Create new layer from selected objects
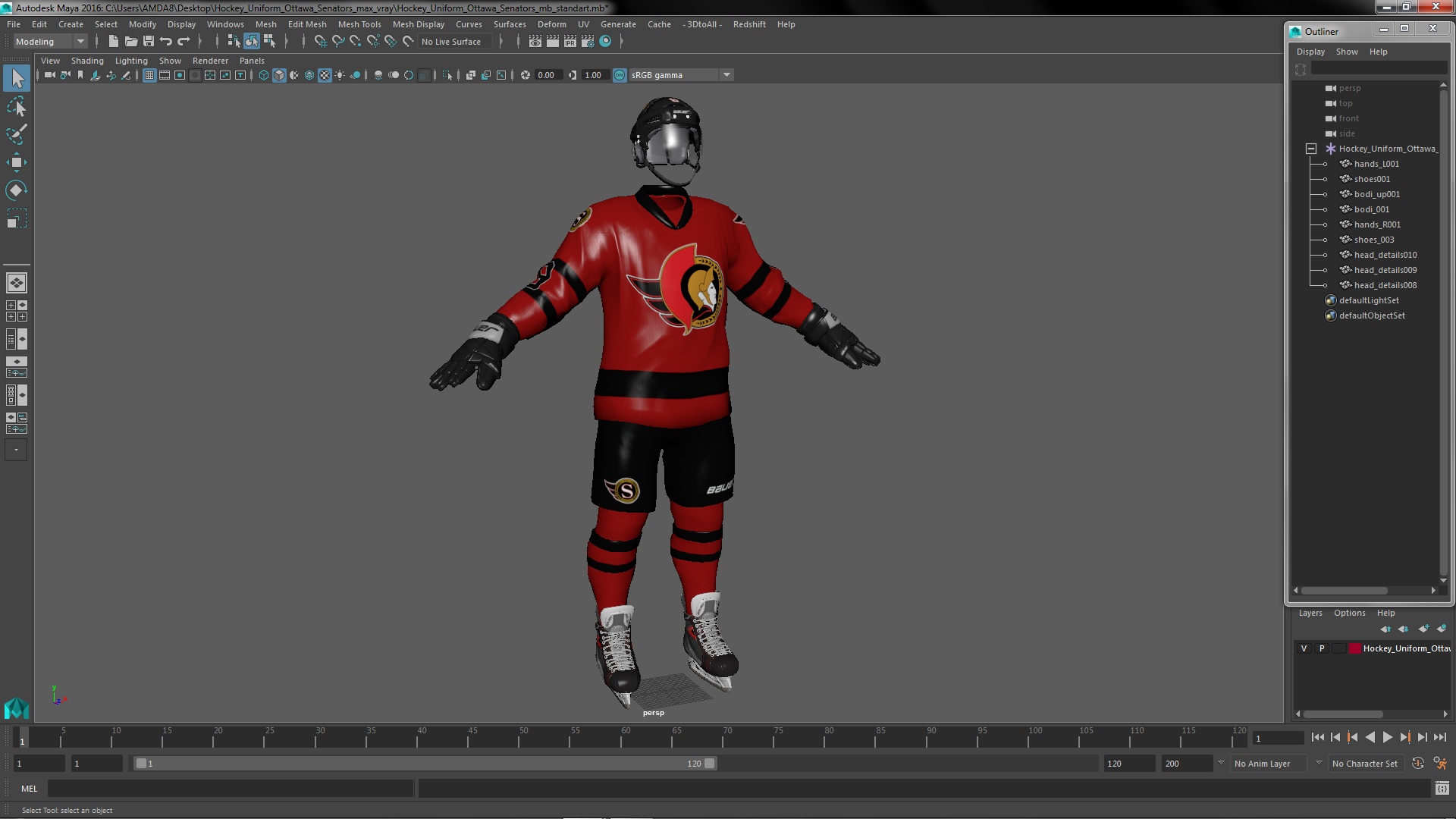The image size is (1456, 819). pos(1441,629)
